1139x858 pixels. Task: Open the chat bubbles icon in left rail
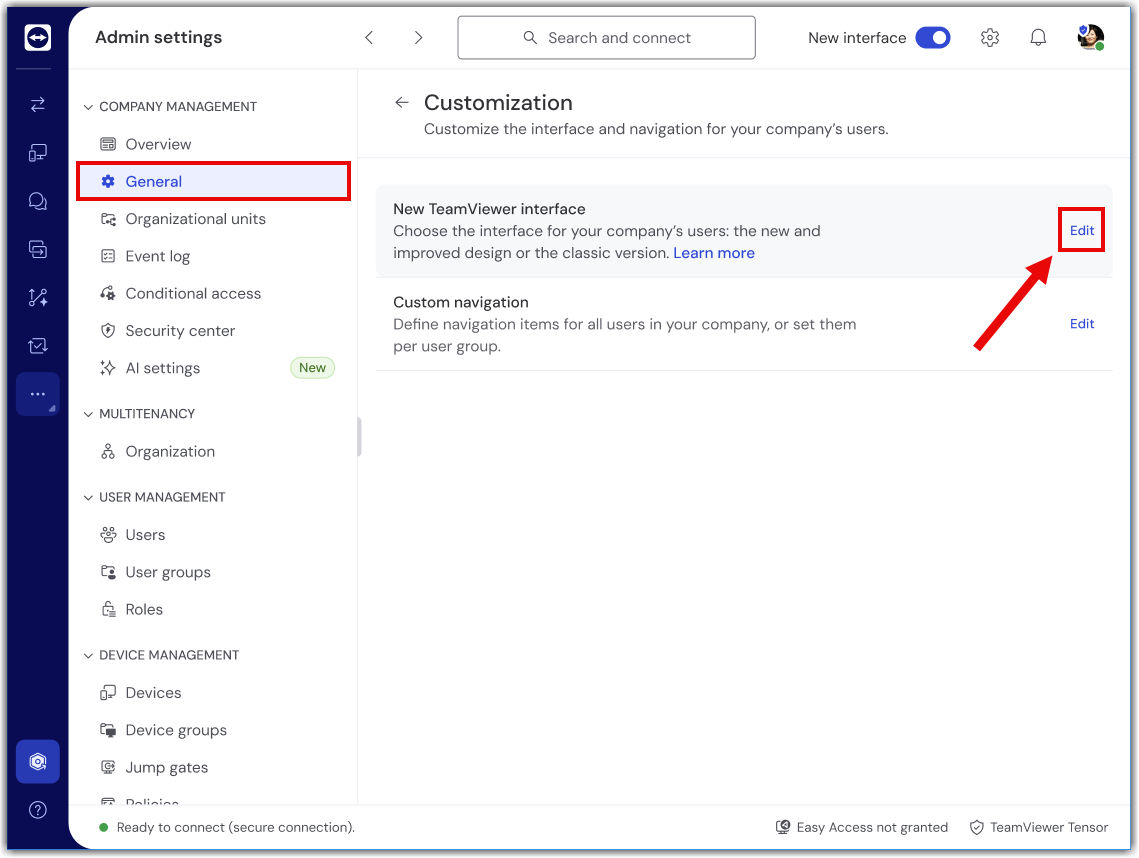pyautogui.click(x=38, y=201)
